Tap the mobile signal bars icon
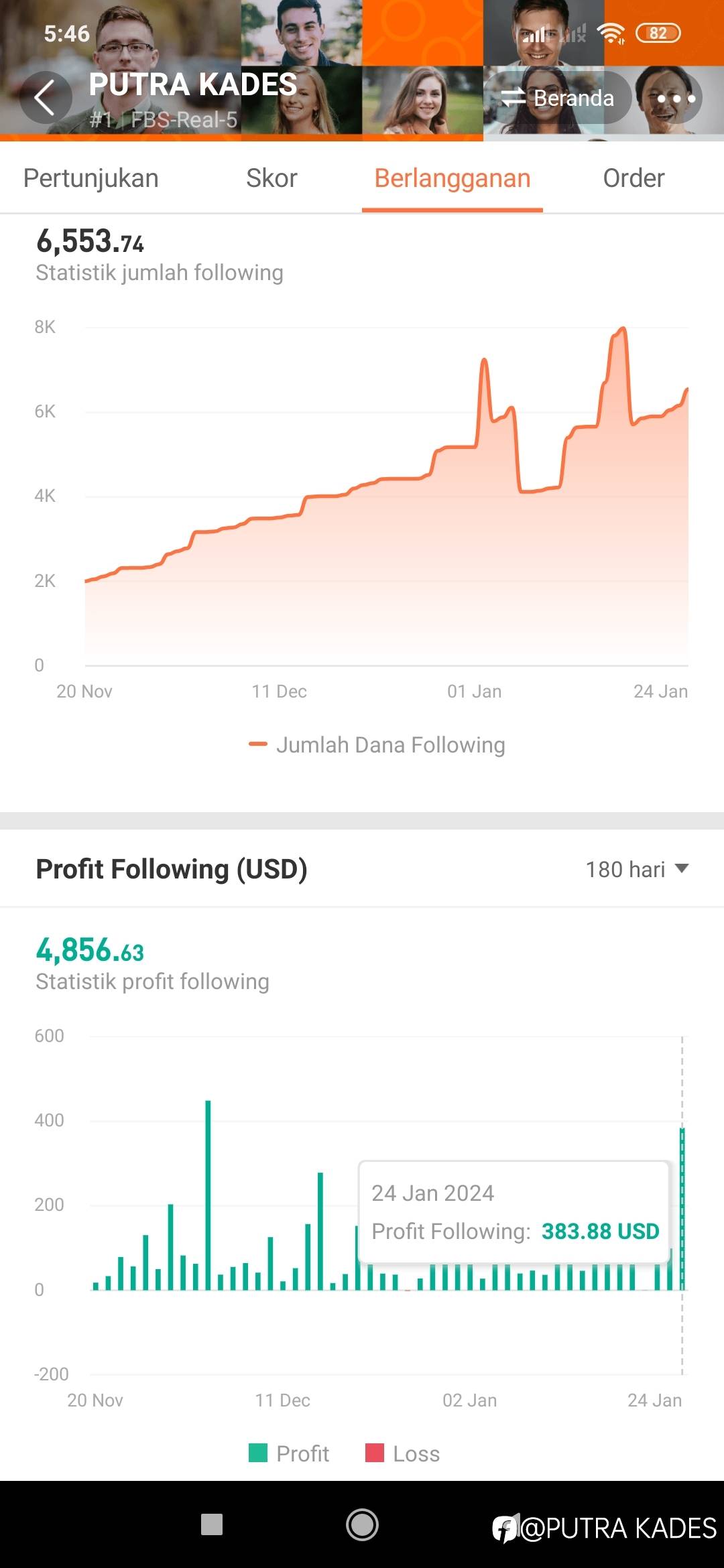Image resolution: width=724 pixels, height=1568 pixels. pyautogui.click(x=535, y=33)
